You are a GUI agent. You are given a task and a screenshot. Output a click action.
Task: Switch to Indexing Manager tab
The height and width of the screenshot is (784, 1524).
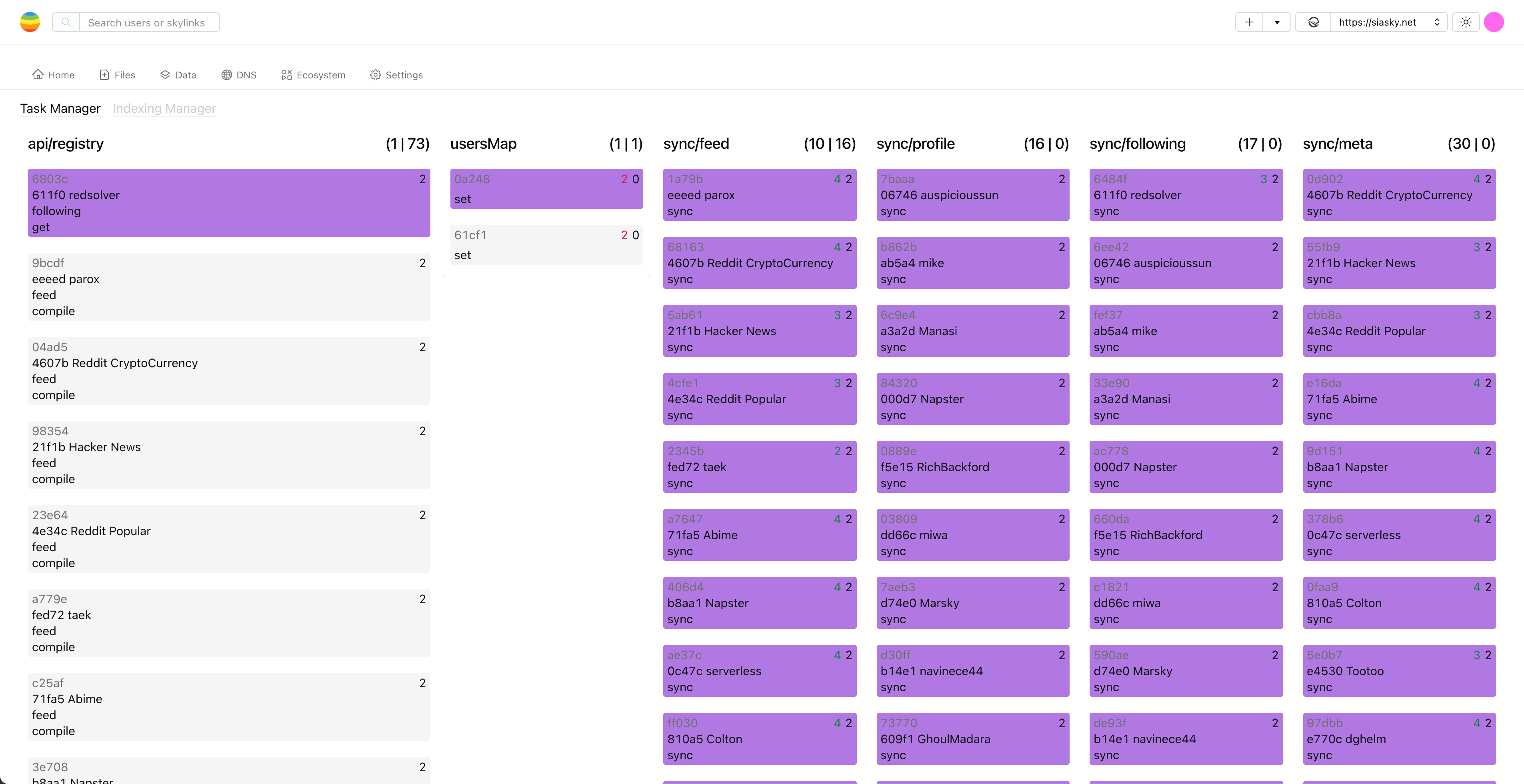(x=164, y=108)
